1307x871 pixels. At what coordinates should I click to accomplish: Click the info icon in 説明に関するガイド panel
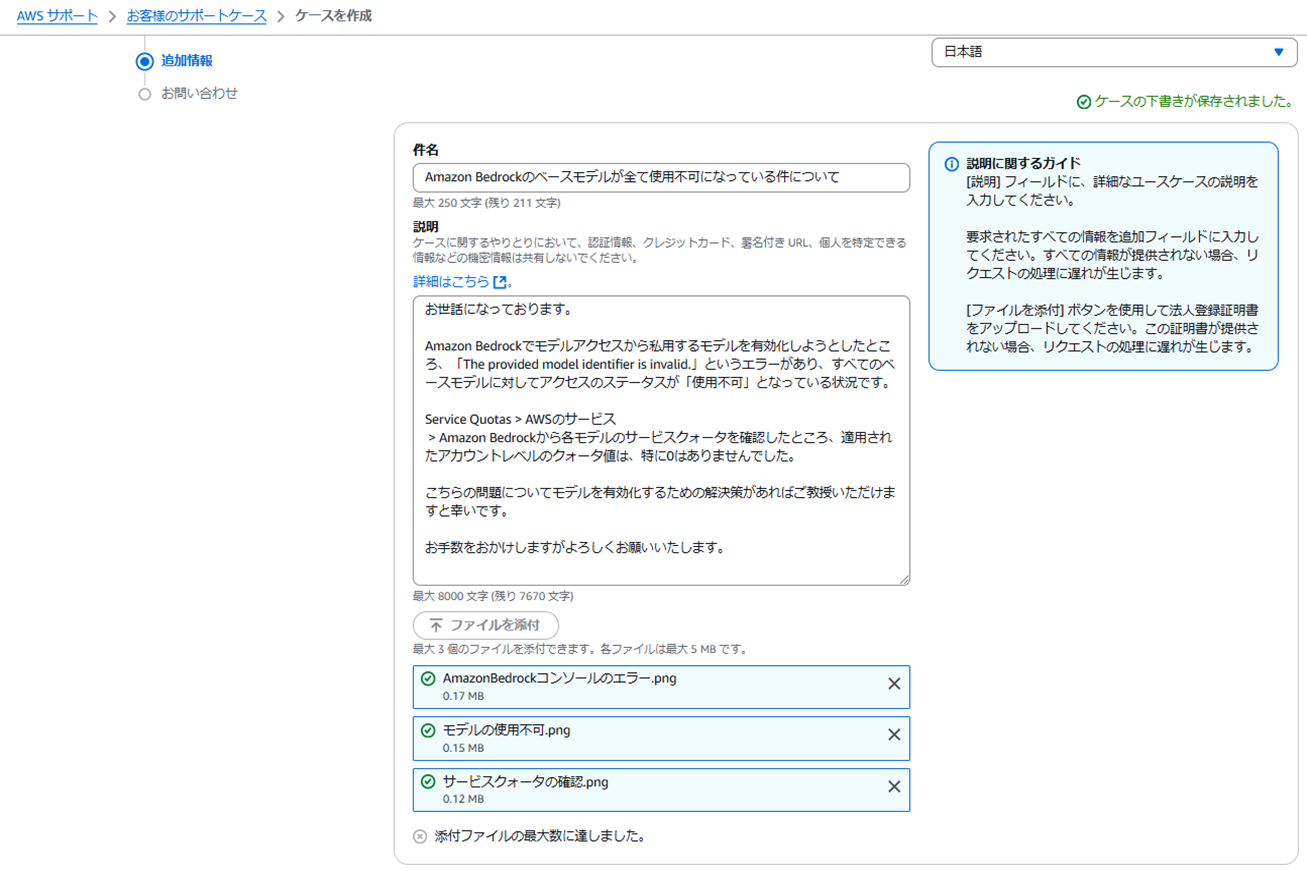coord(951,164)
